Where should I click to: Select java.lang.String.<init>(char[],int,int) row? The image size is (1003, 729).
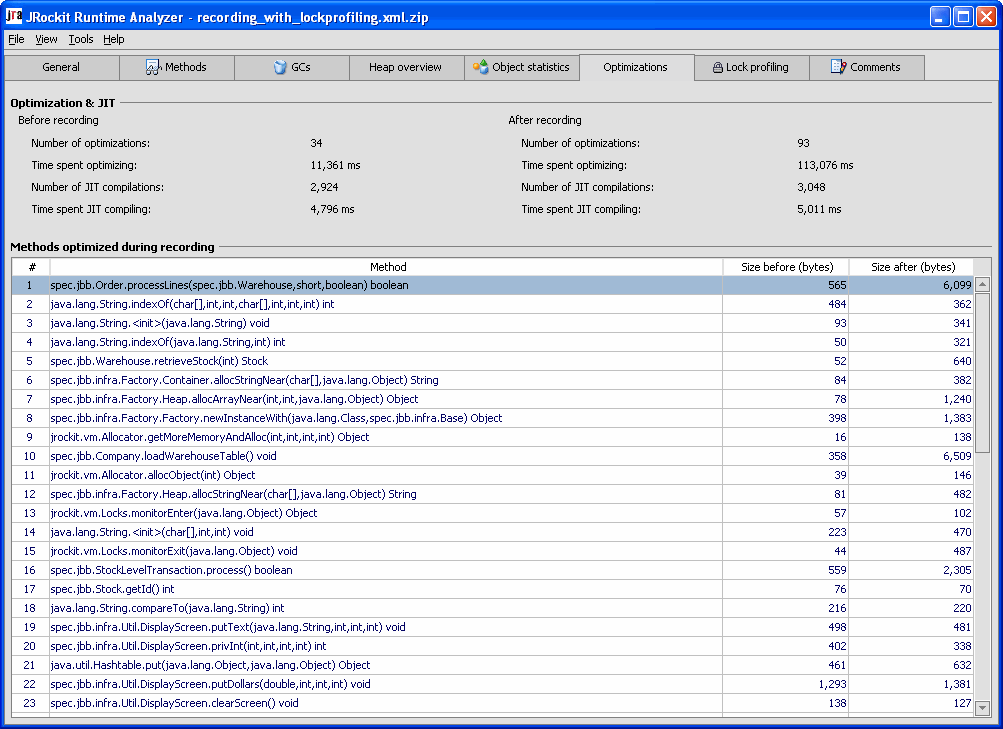(494, 532)
